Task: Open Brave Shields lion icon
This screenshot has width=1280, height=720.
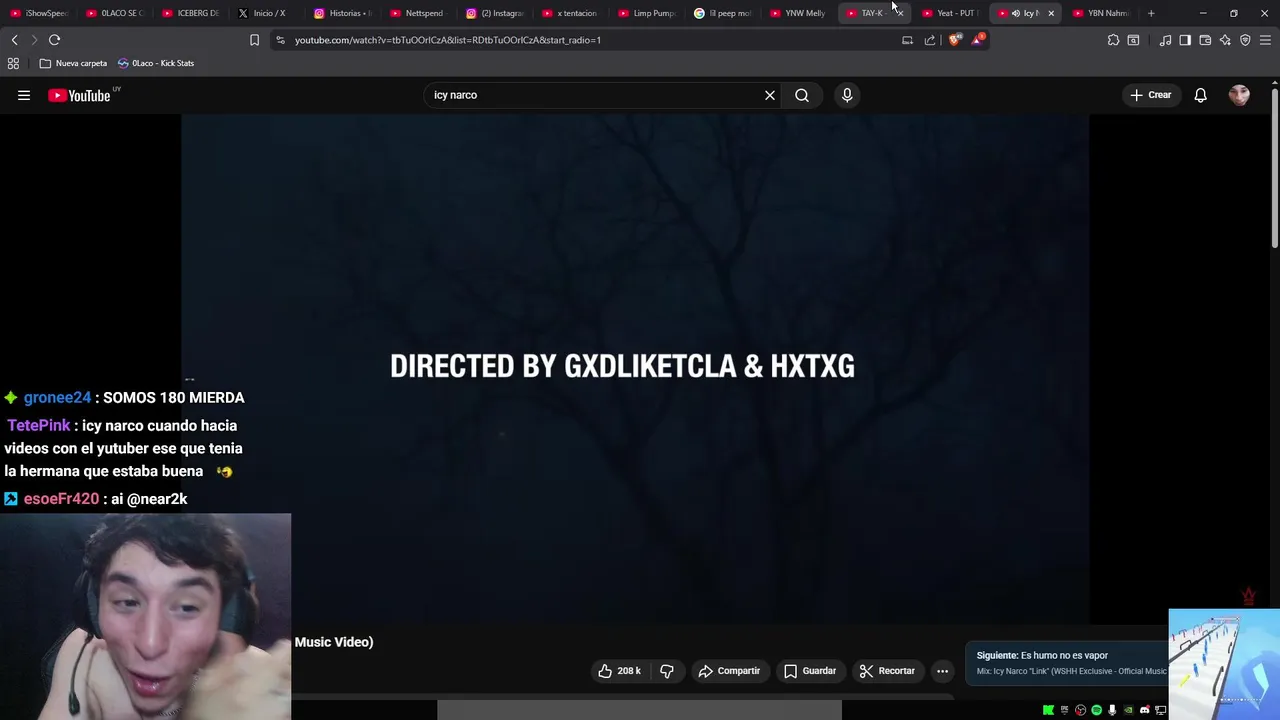Action: [955, 40]
